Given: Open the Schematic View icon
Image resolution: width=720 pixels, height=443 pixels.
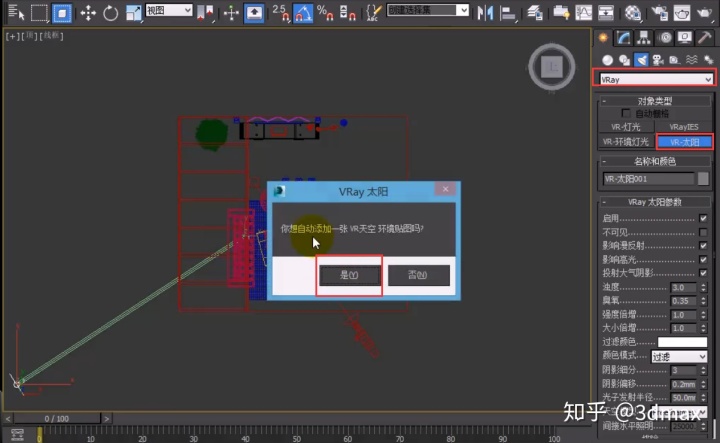Looking at the screenshot, I should tap(606, 13).
